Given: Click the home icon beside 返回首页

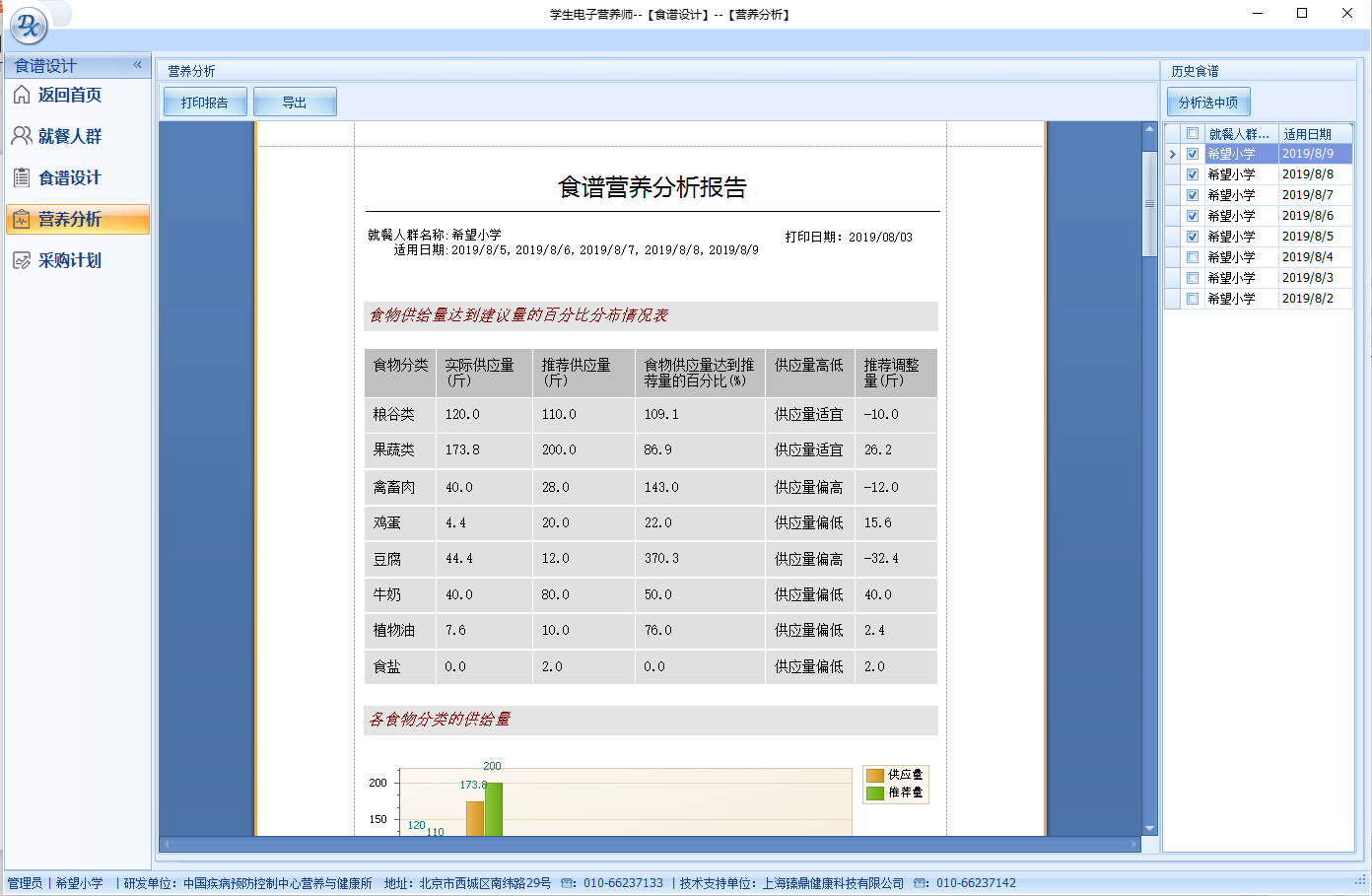Looking at the screenshot, I should (22, 95).
